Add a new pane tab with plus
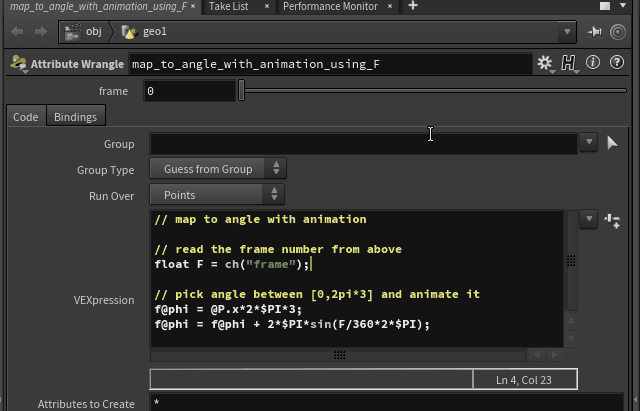 413,6
